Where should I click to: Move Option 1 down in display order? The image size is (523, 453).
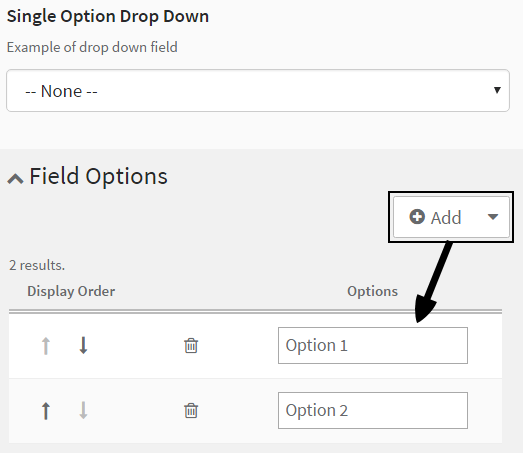[x=83, y=345]
